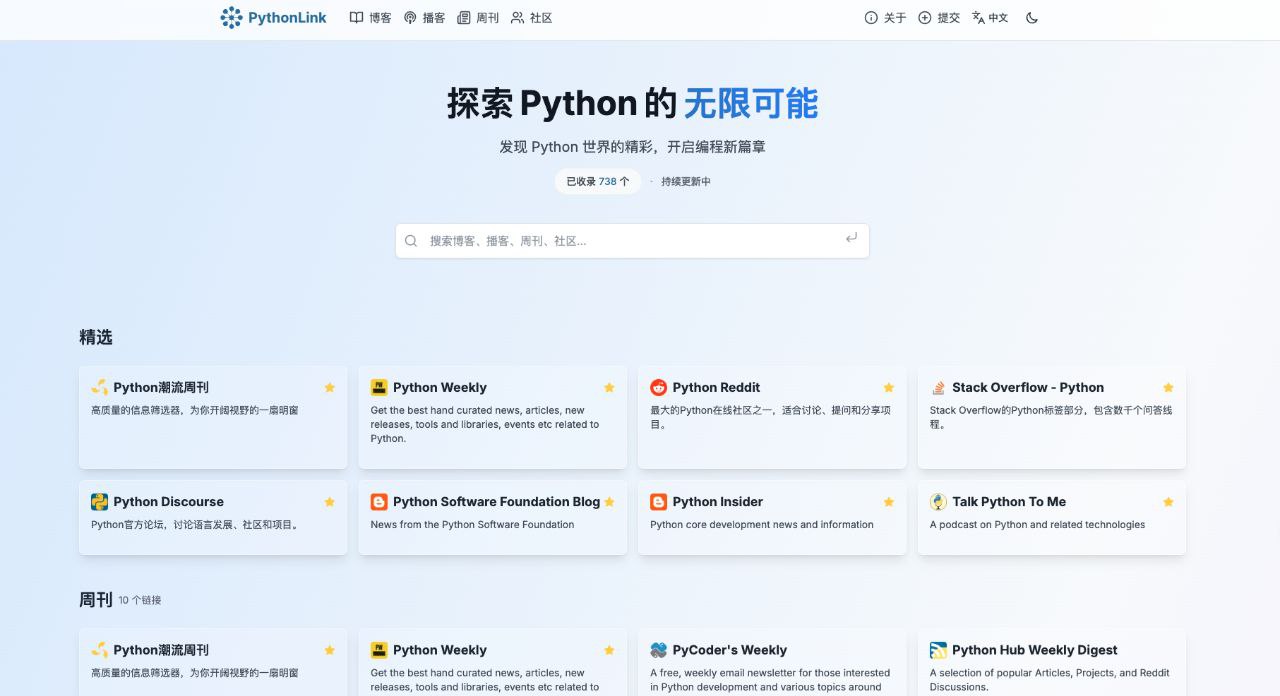The image size is (1280, 696).
Task: Click the 精选 Python潮流周刊 card icon
Action: 99,387
